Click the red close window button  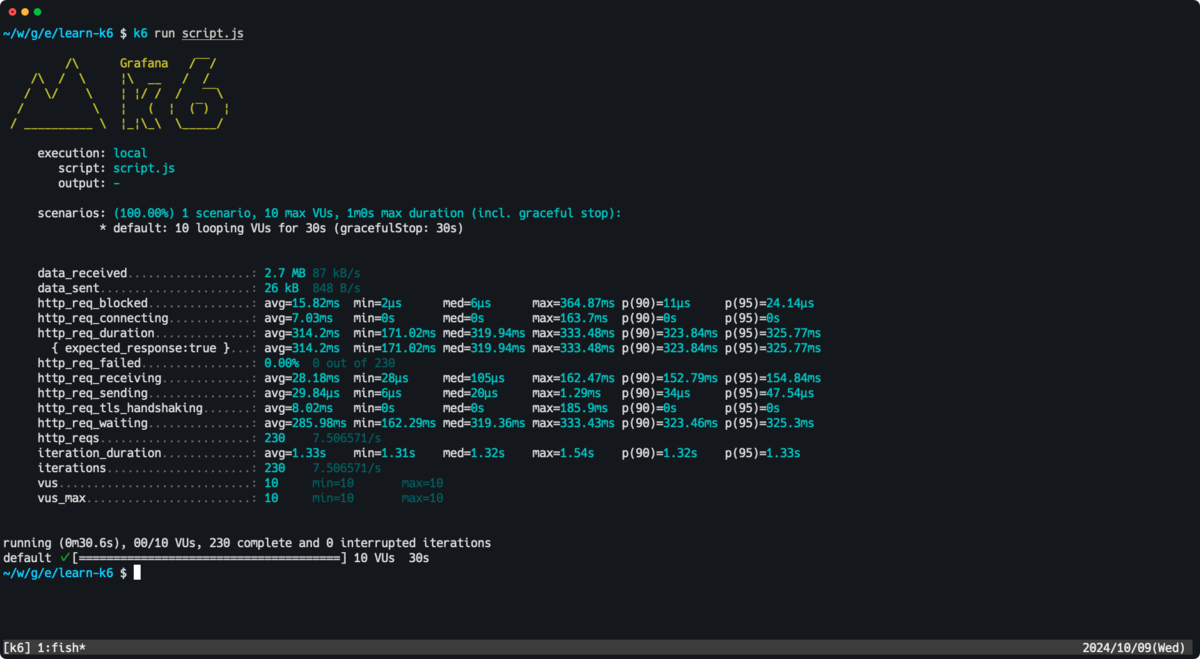(12, 11)
